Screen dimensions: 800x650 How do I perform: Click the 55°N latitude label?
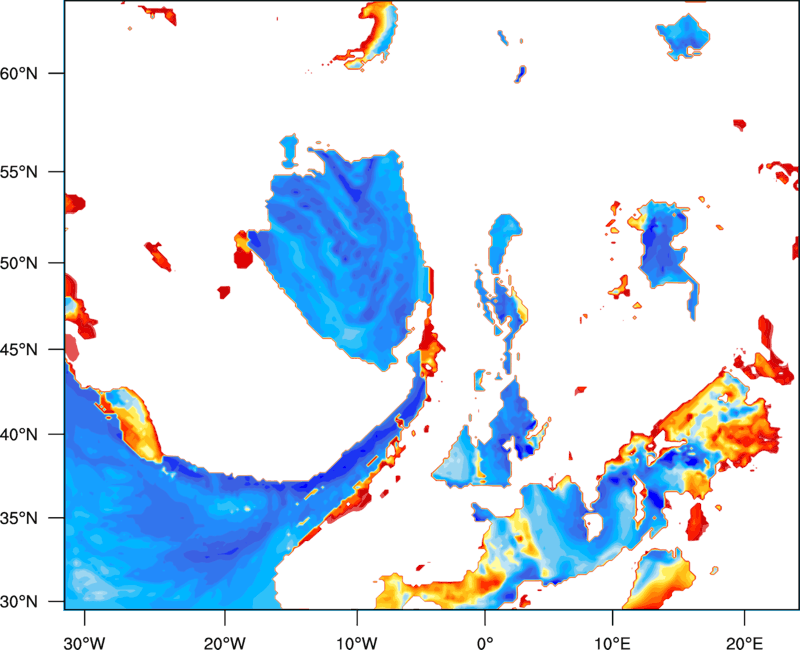click(19, 172)
